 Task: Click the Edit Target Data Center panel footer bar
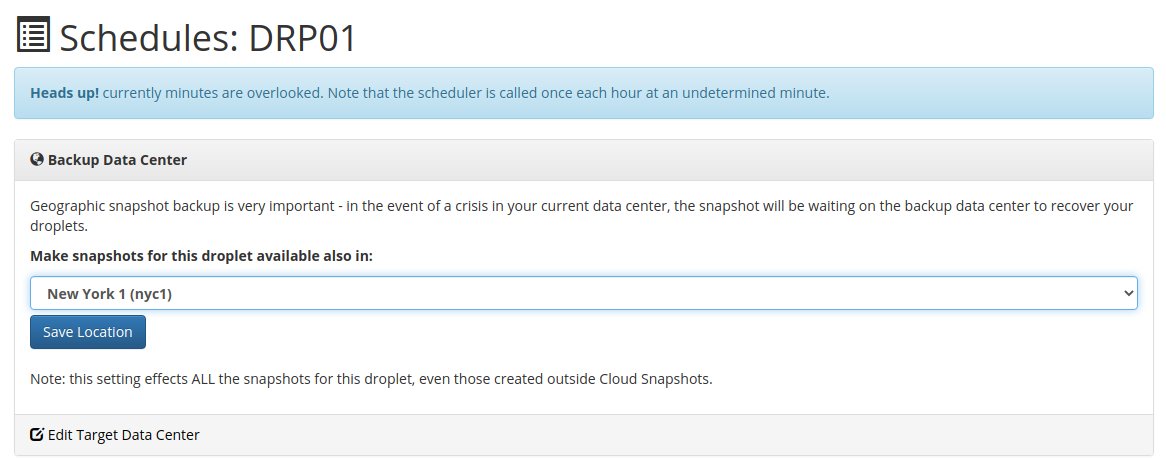click(x=584, y=435)
